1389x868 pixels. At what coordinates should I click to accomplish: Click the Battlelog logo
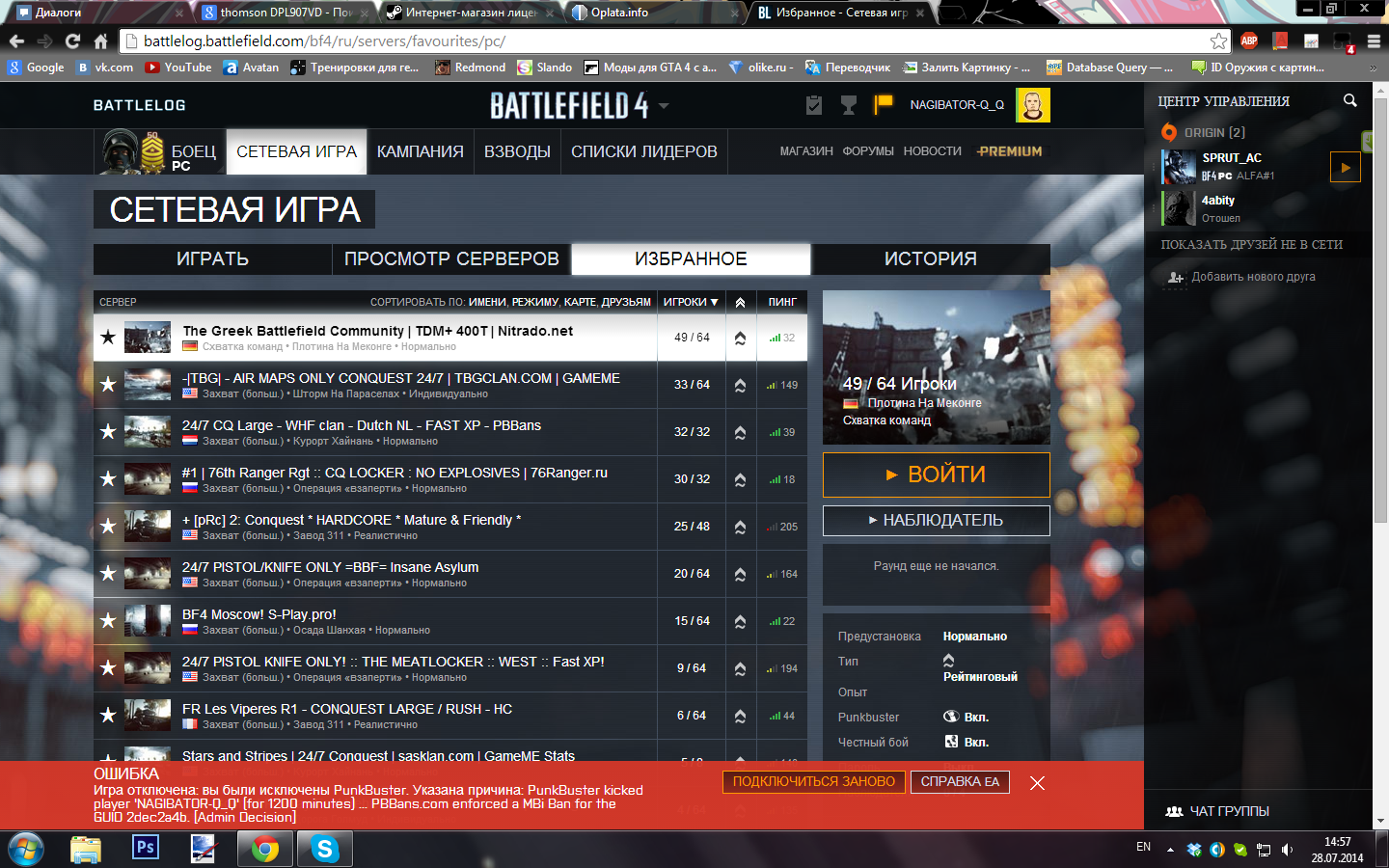(x=139, y=105)
